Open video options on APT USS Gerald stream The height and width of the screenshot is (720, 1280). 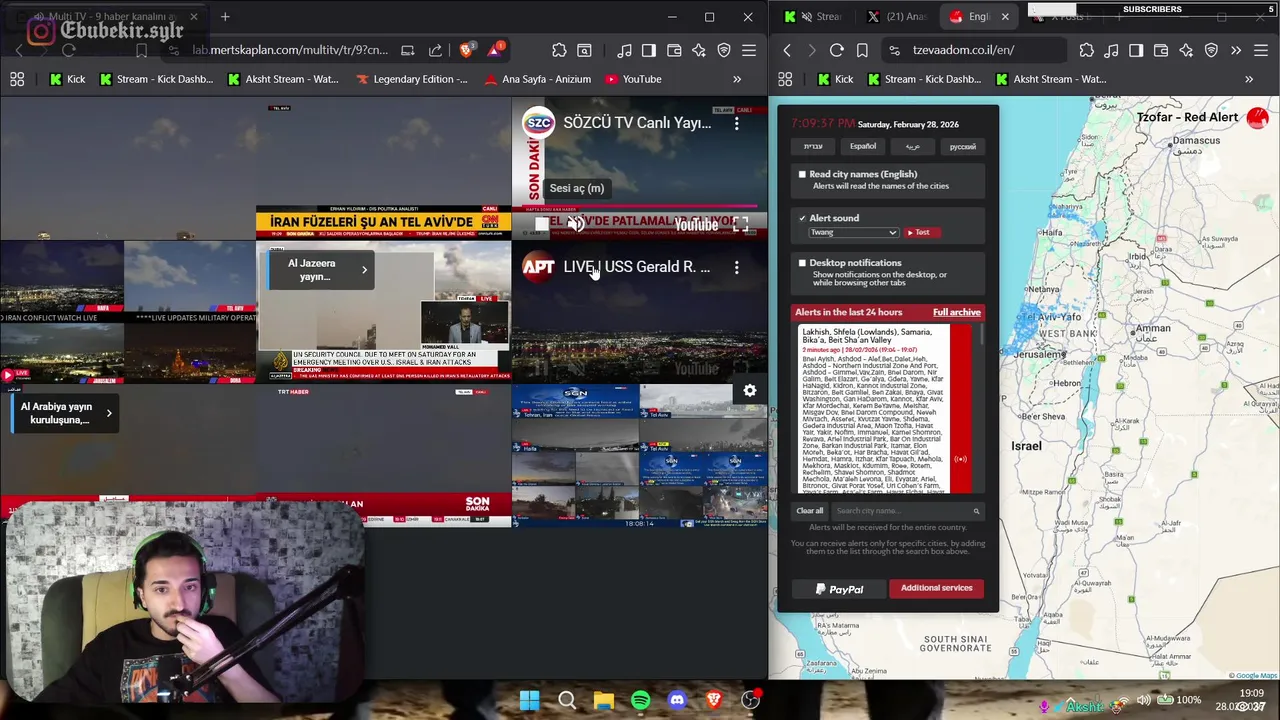tap(737, 267)
